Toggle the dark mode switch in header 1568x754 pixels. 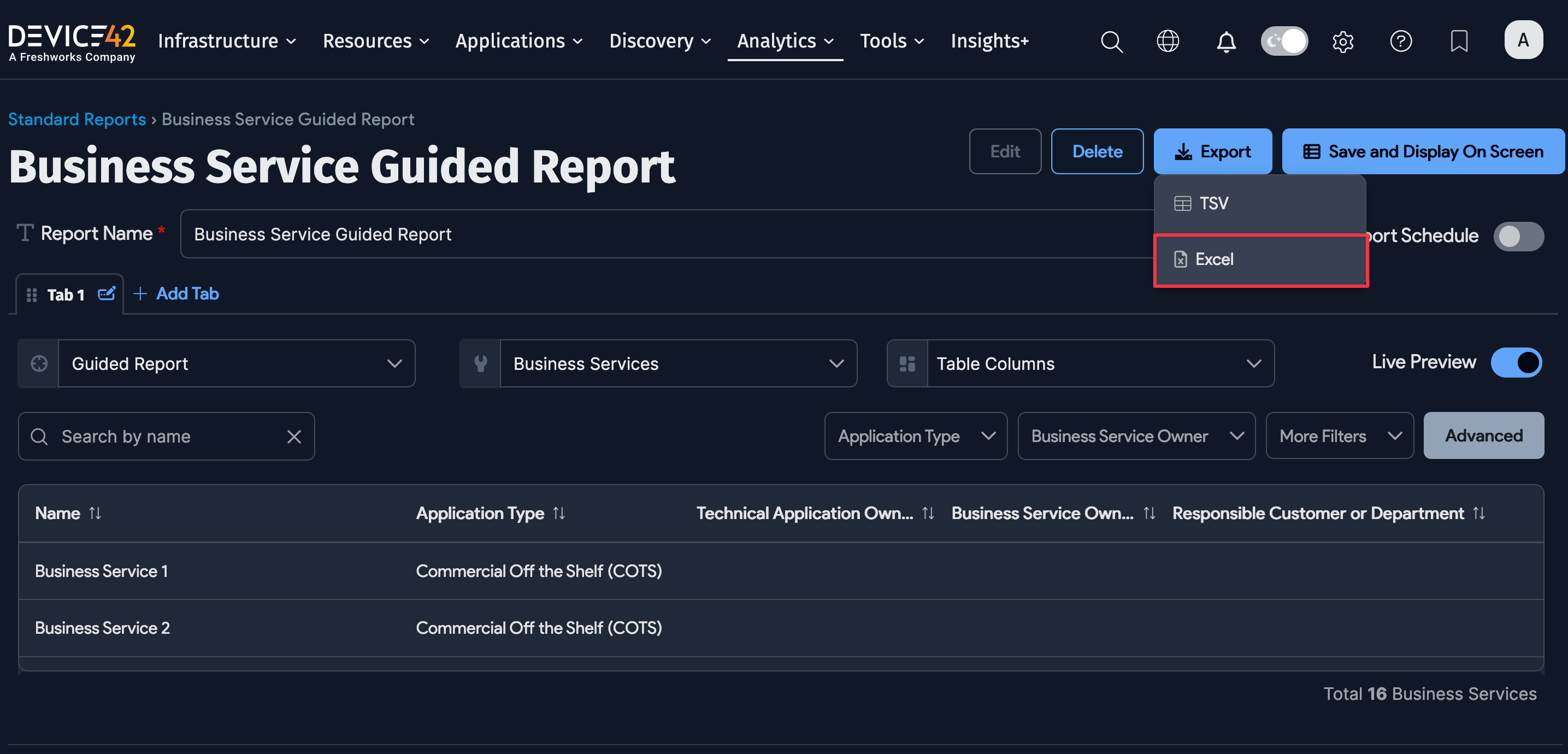(x=1284, y=41)
